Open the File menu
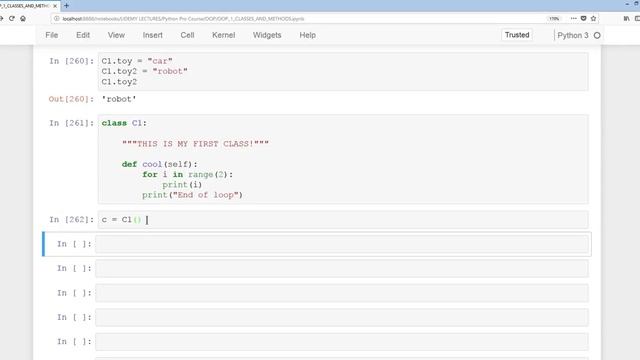The height and width of the screenshot is (360, 640). [x=51, y=35]
